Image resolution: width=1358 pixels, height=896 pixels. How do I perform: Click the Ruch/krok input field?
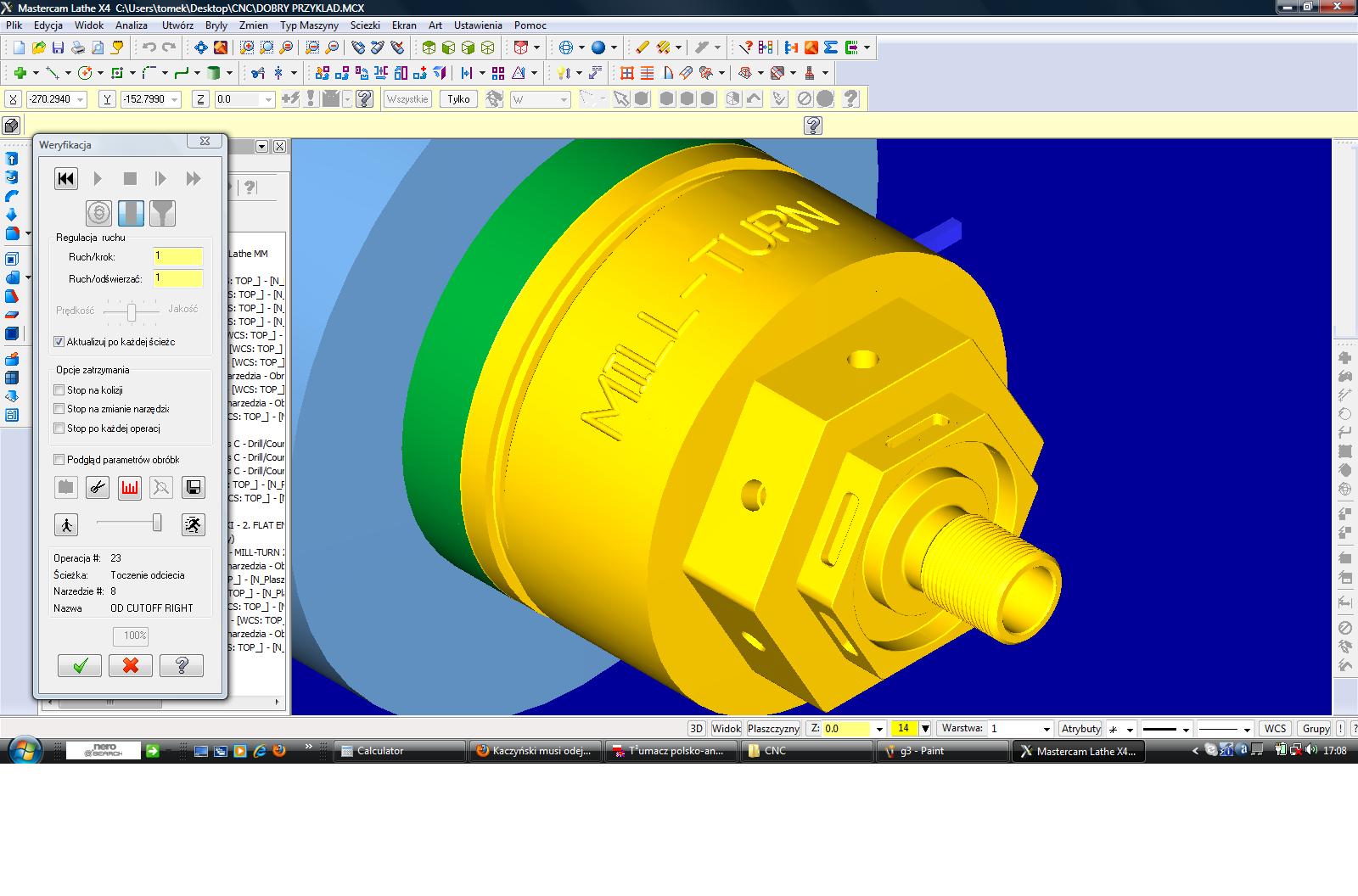tap(178, 256)
